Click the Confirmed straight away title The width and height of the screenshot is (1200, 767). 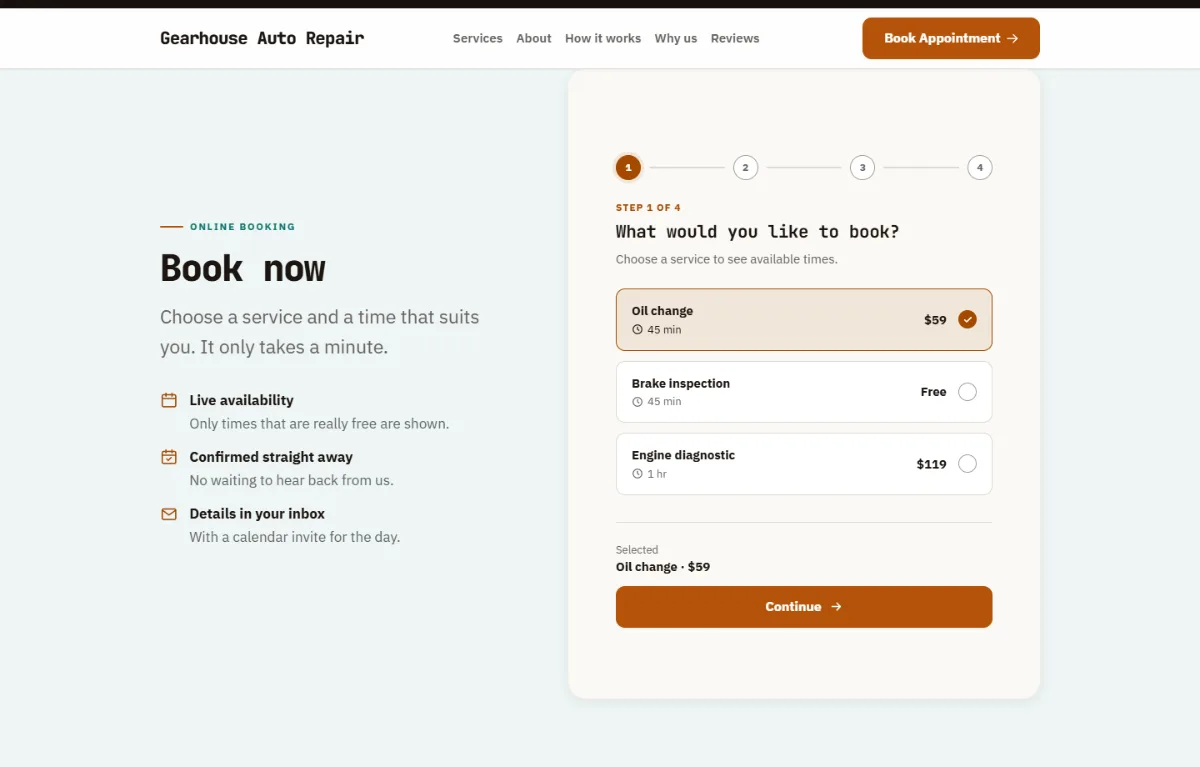tap(271, 457)
